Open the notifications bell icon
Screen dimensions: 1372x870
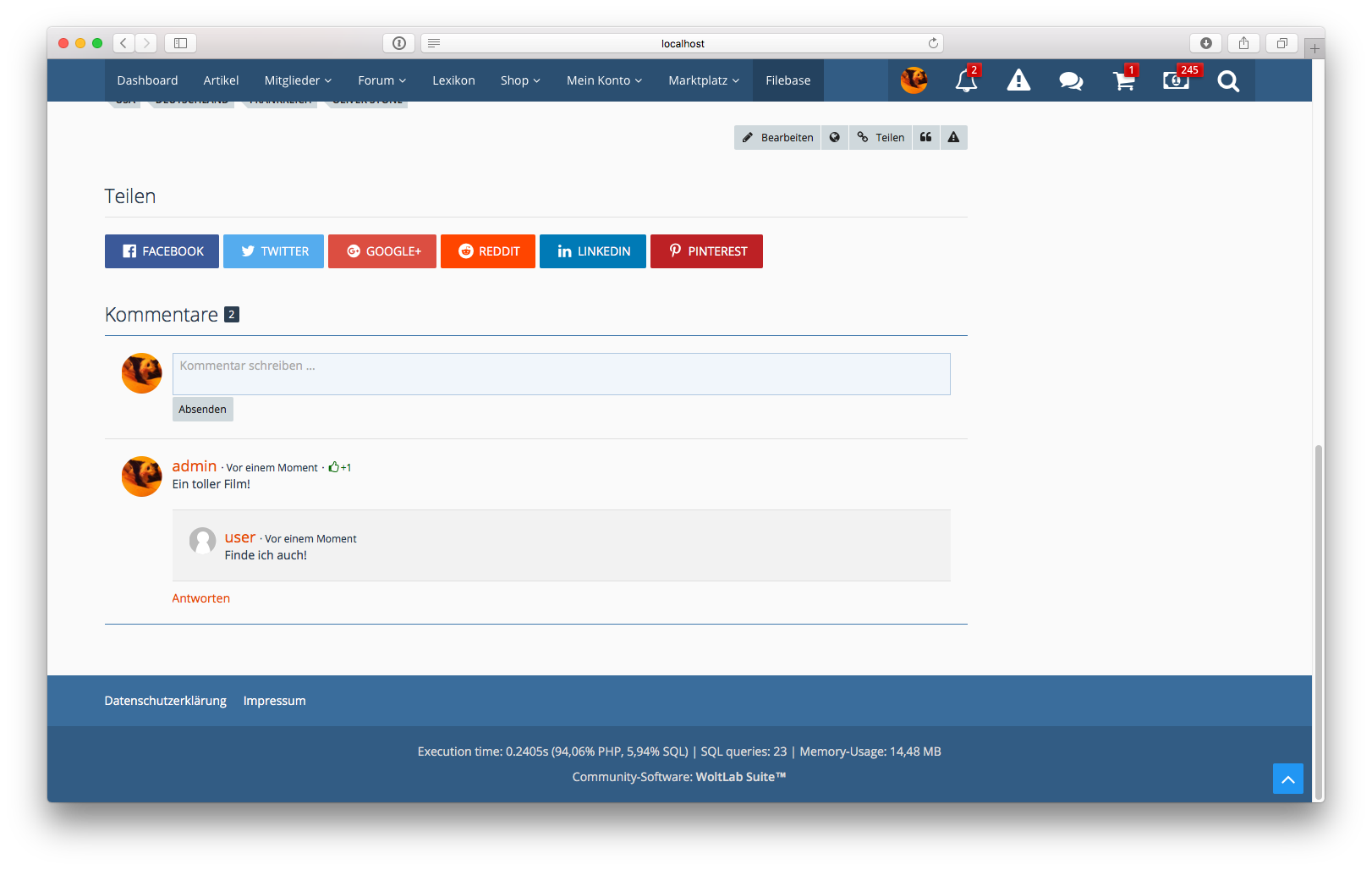pos(966,81)
